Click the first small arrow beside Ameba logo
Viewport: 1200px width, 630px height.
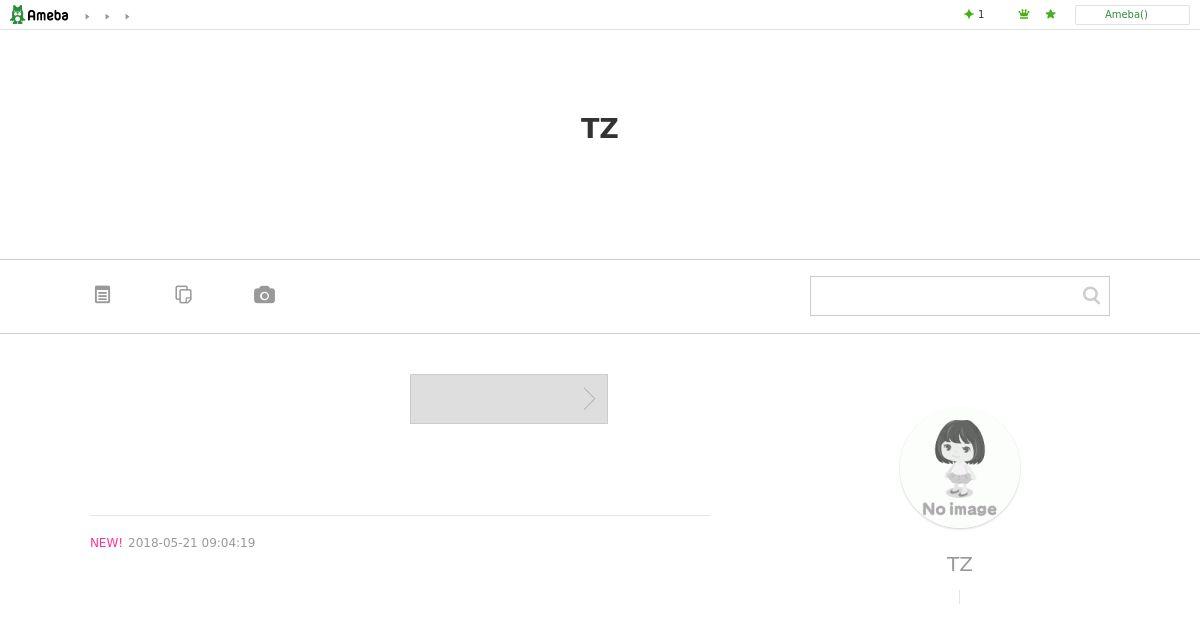pyautogui.click(x=87, y=16)
